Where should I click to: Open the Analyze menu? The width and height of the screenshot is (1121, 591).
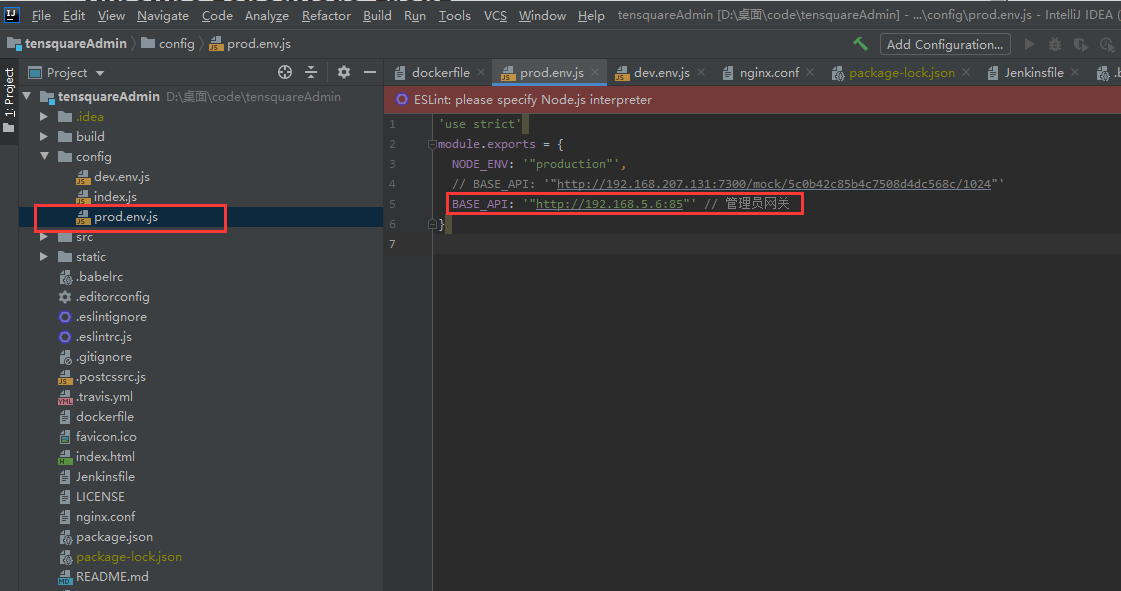coord(267,15)
